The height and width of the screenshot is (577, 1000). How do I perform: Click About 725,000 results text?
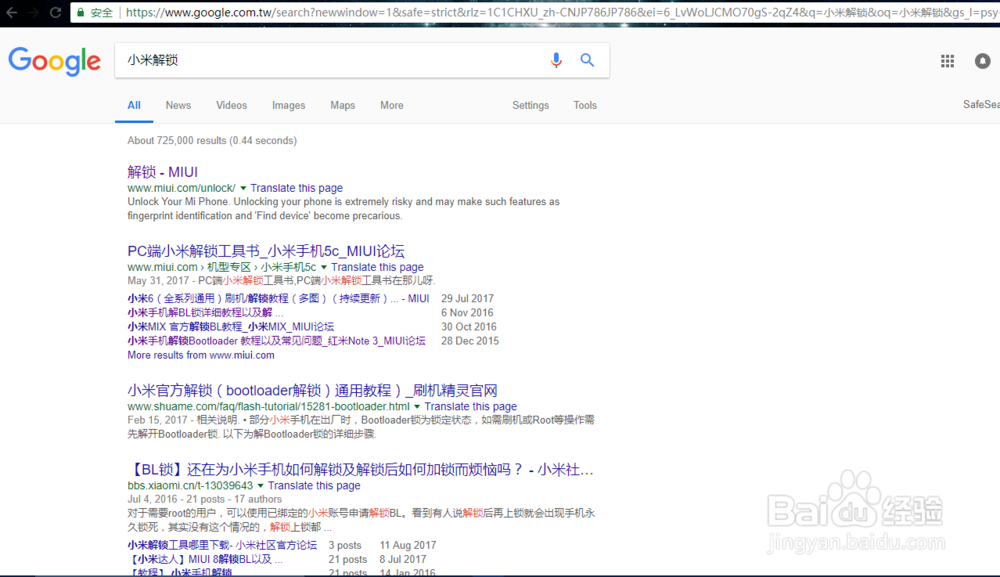tap(212, 140)
